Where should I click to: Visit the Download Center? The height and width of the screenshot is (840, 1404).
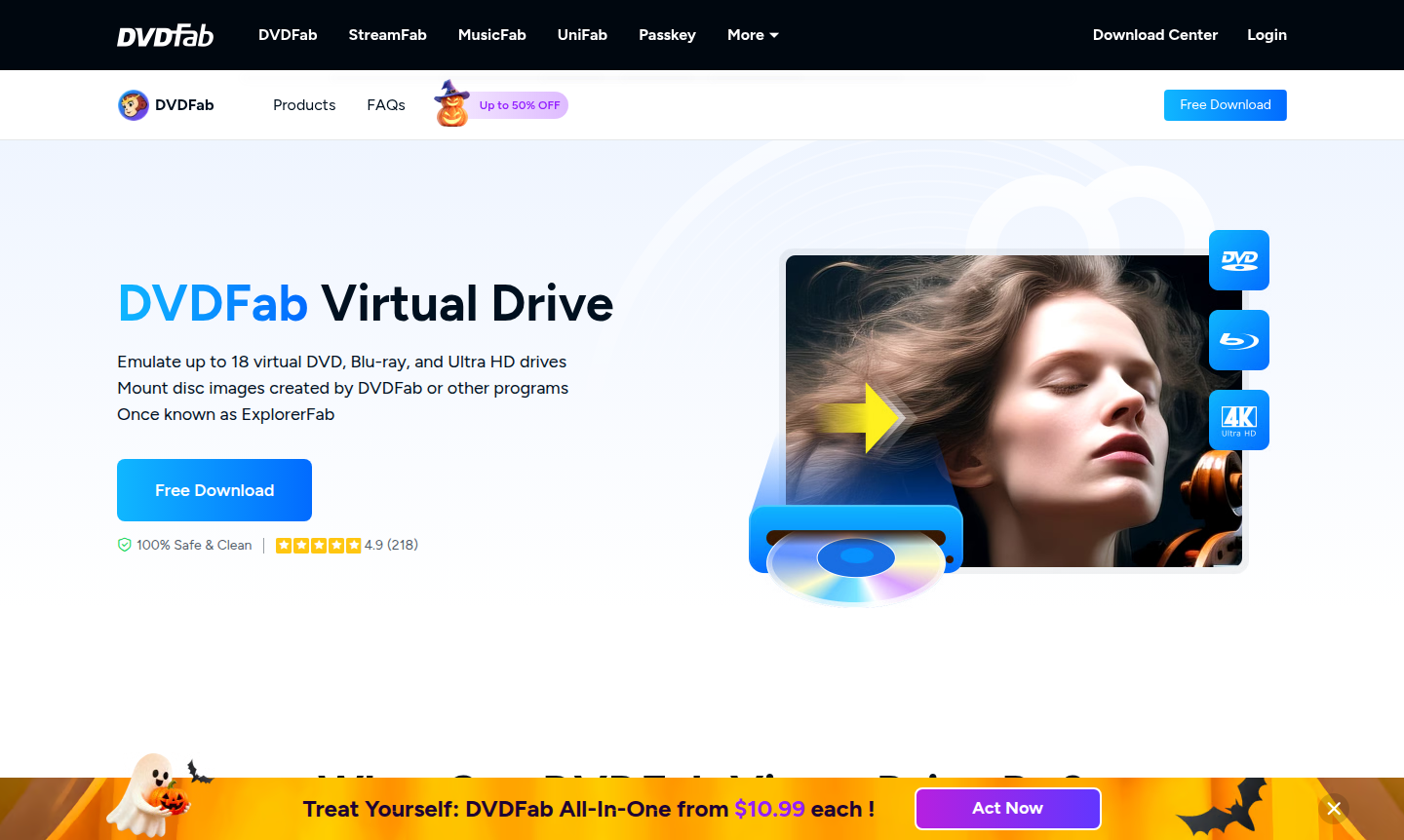[x=1154, y=35]
